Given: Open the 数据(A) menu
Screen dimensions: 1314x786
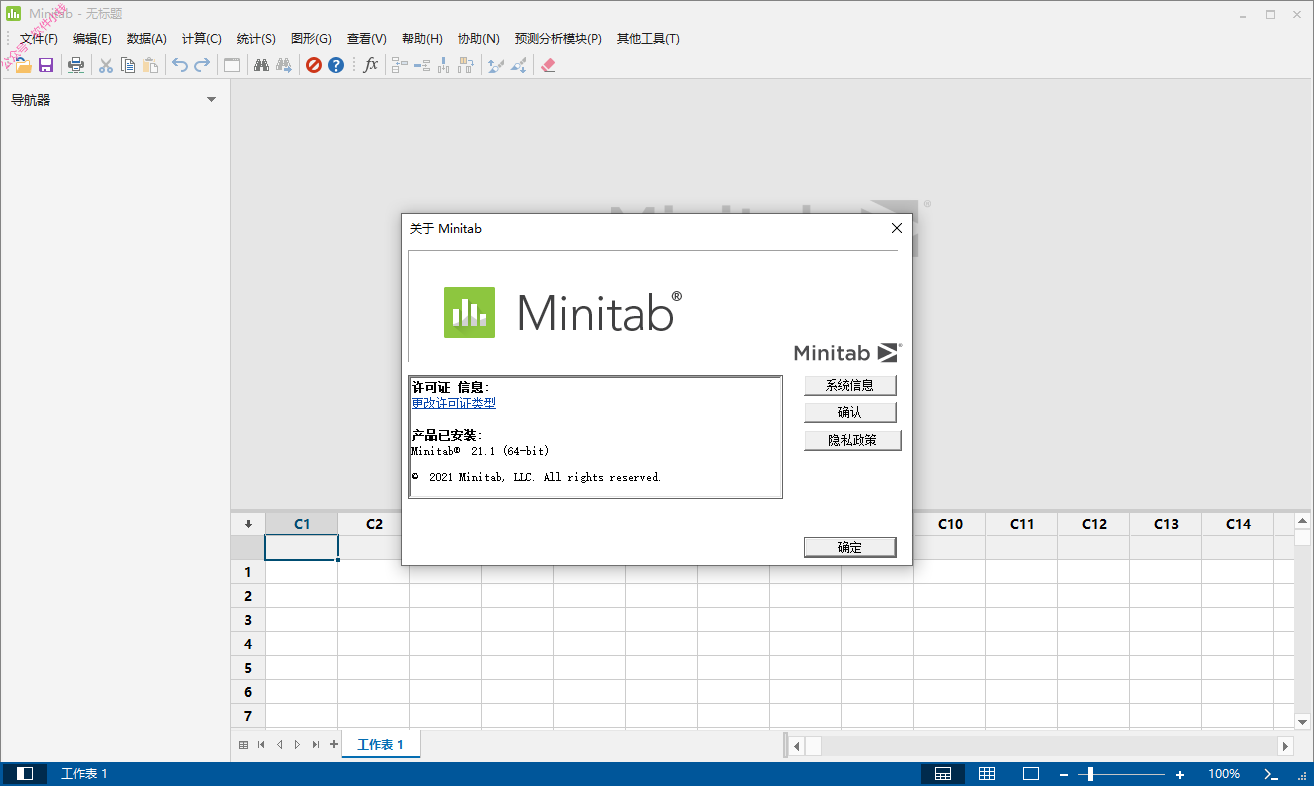Looking at the screenshot, I should pos(147,39).
